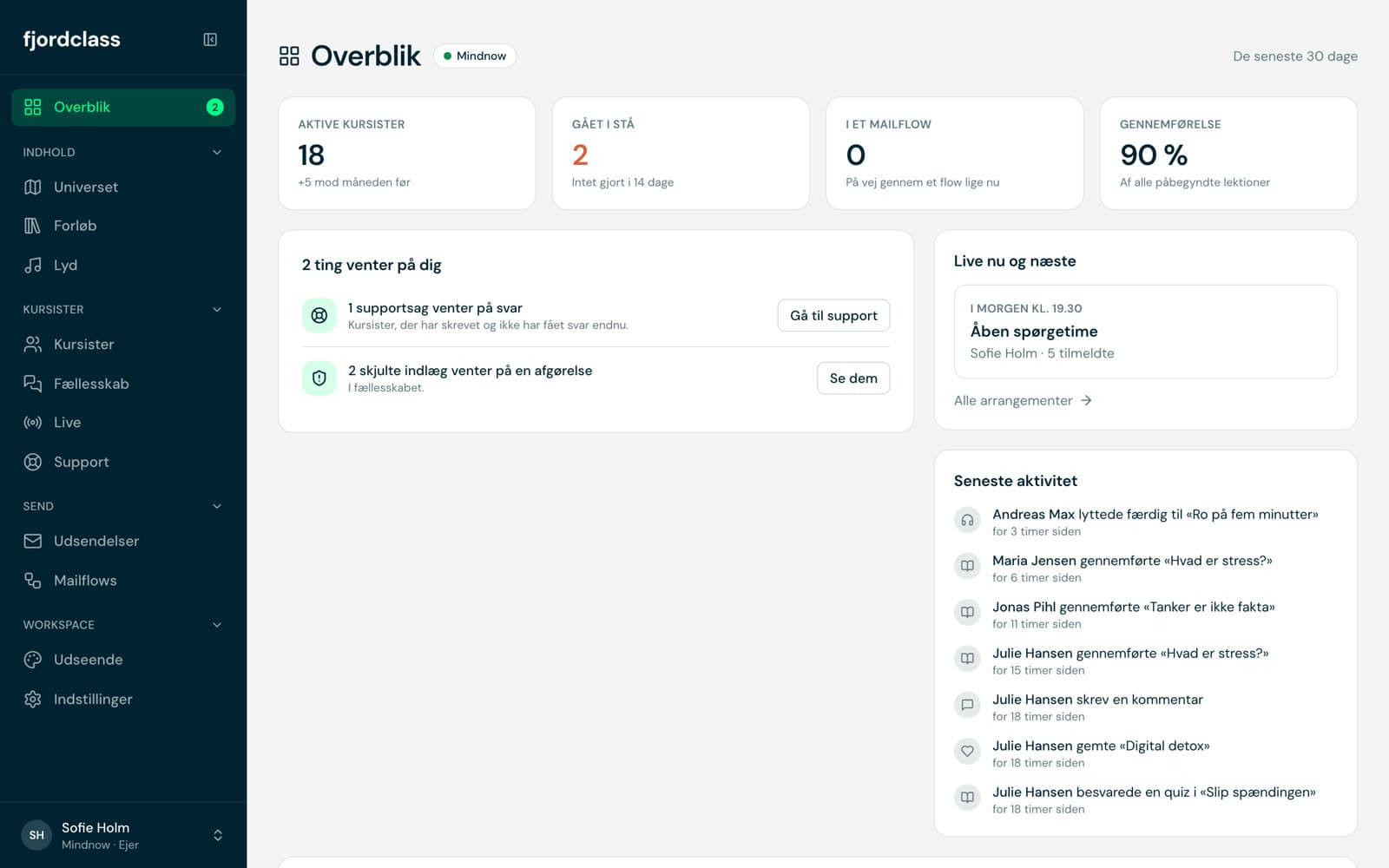Click the De seneste 30 dage label
This screenshot has width=1389, height=868.
click(x=1295, y=56)
